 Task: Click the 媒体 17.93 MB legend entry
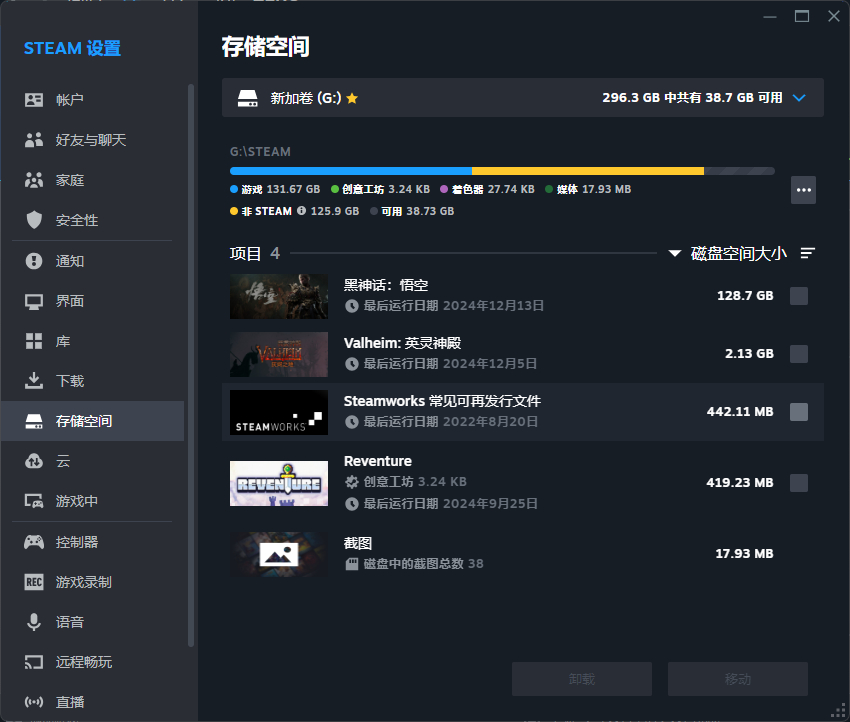(x=588, y=189)
